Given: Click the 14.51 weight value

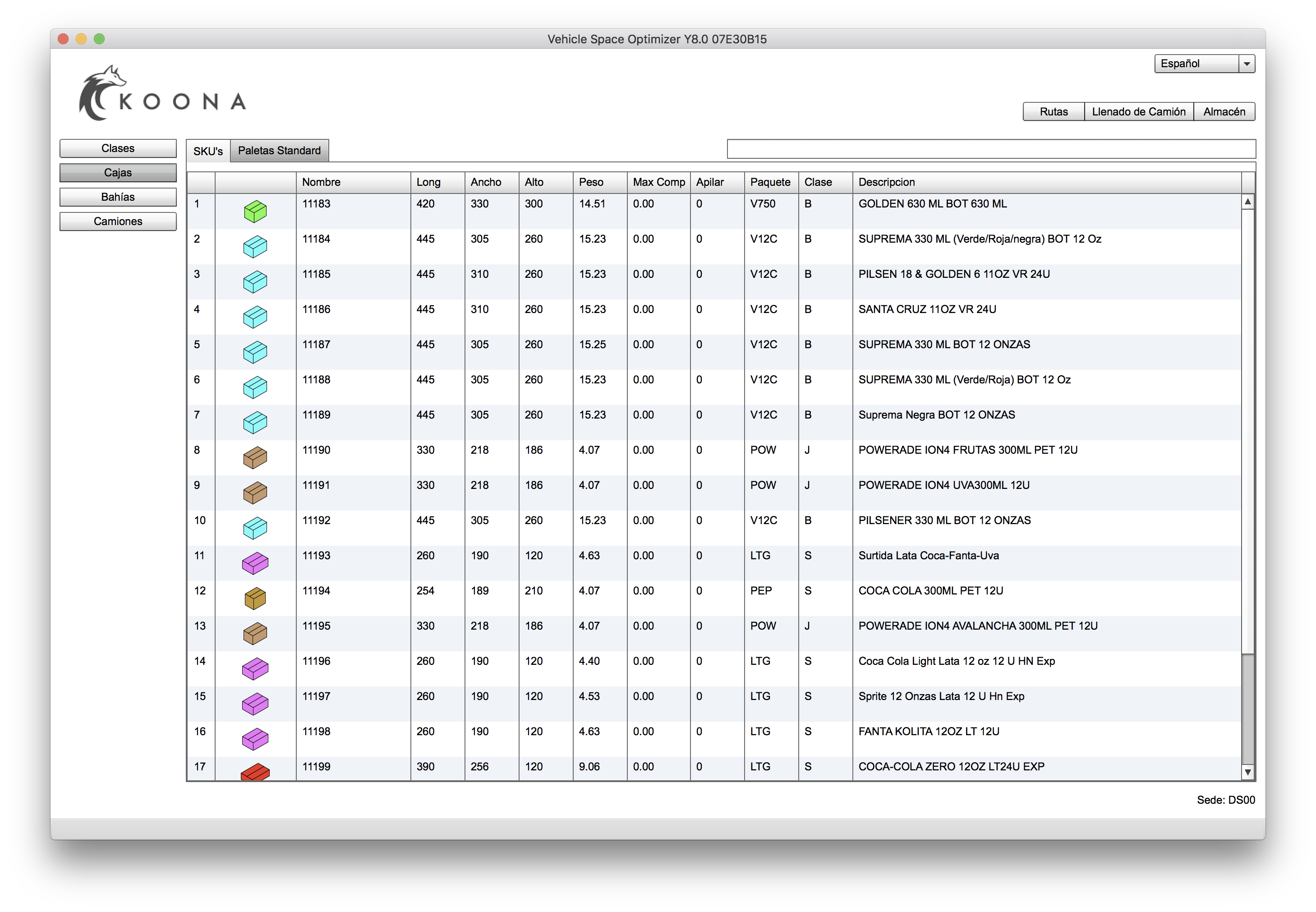Looking at the screenshot, I should point(592,204).
